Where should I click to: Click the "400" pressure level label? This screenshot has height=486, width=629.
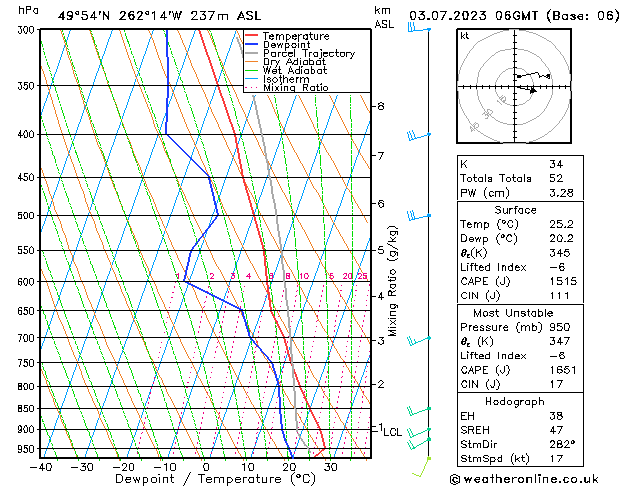pyautogui.click(x=28, y=135)
